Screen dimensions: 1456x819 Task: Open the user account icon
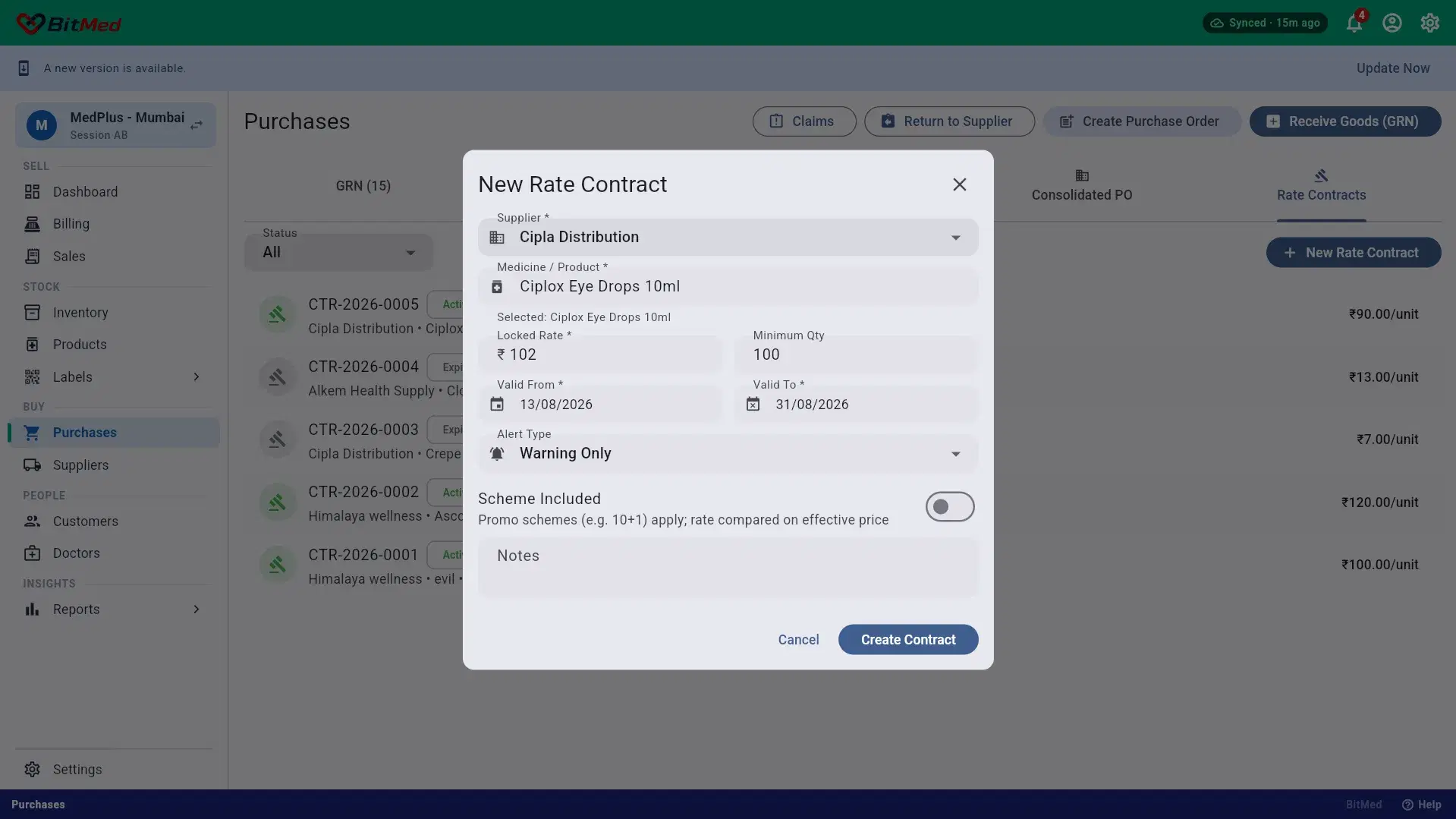1392,23
